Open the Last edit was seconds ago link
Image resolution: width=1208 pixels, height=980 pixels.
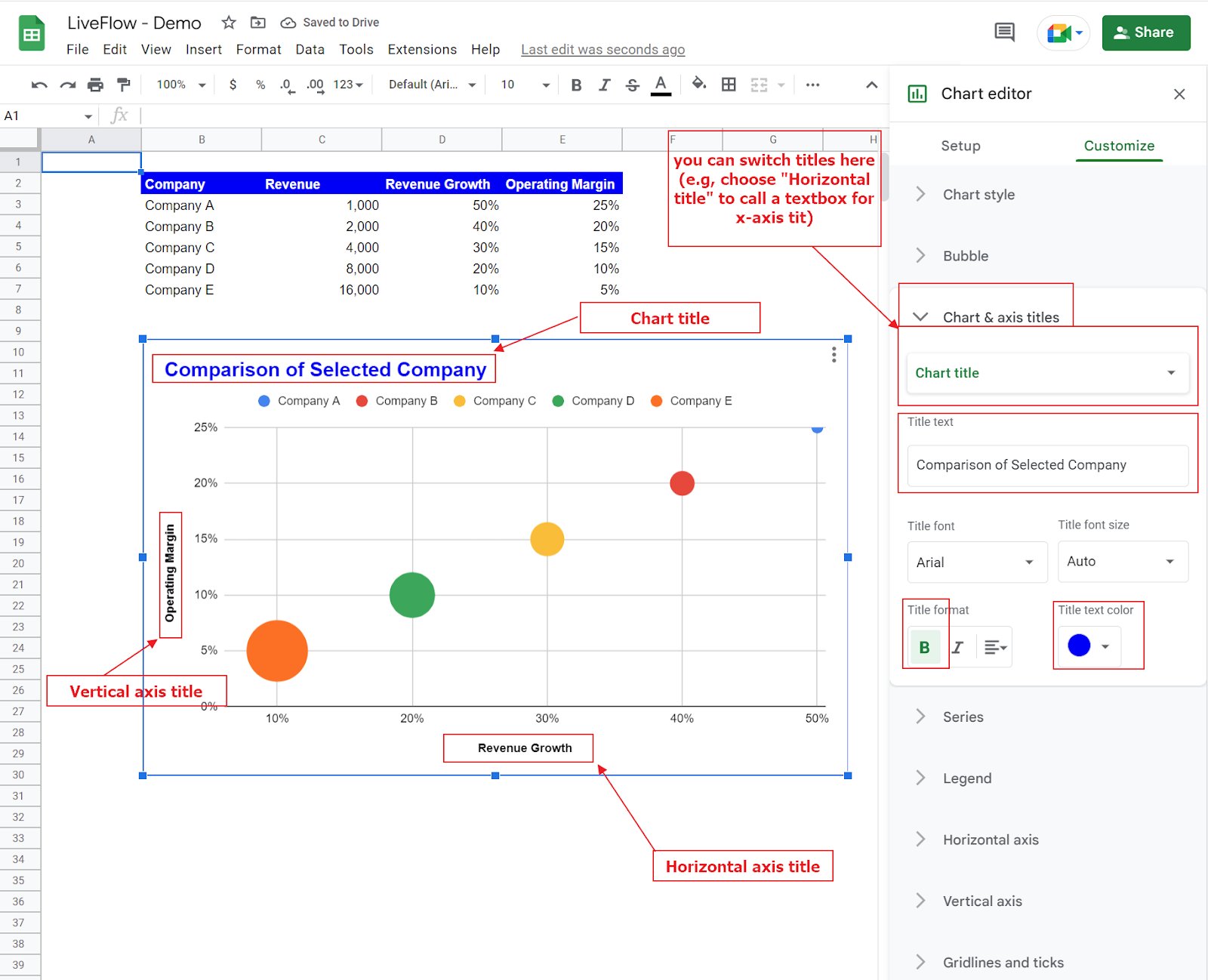pos(602,50)
